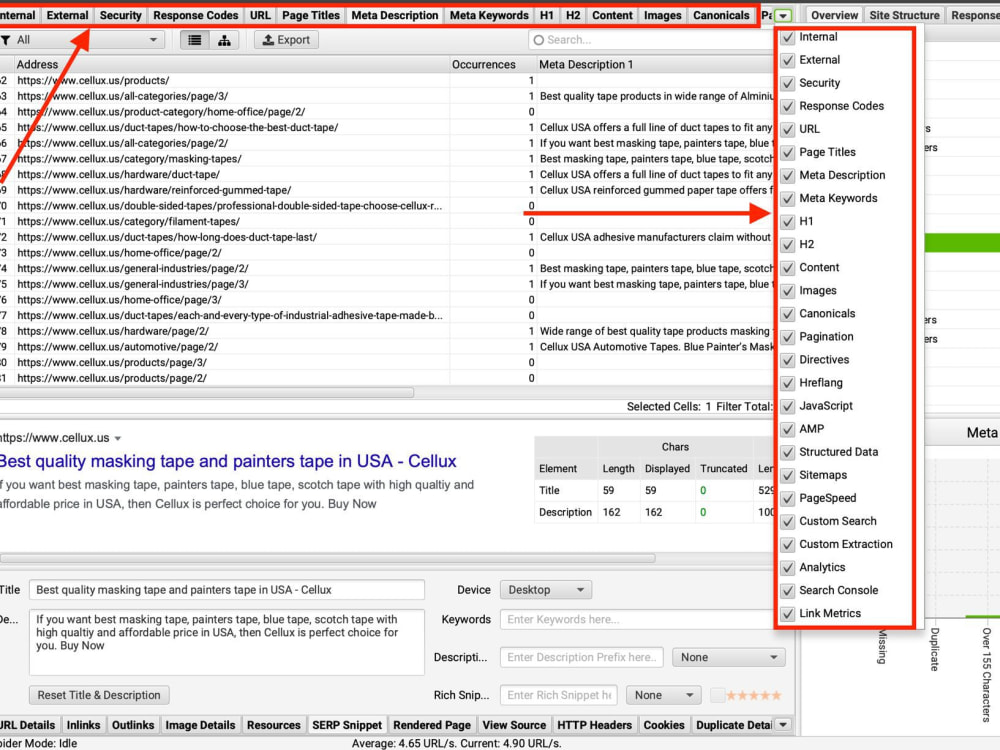1000x750 pixels.
Task: Toggle the Custom Extraction checkbox
Action: pyautogui.click(x=788, y=544)
